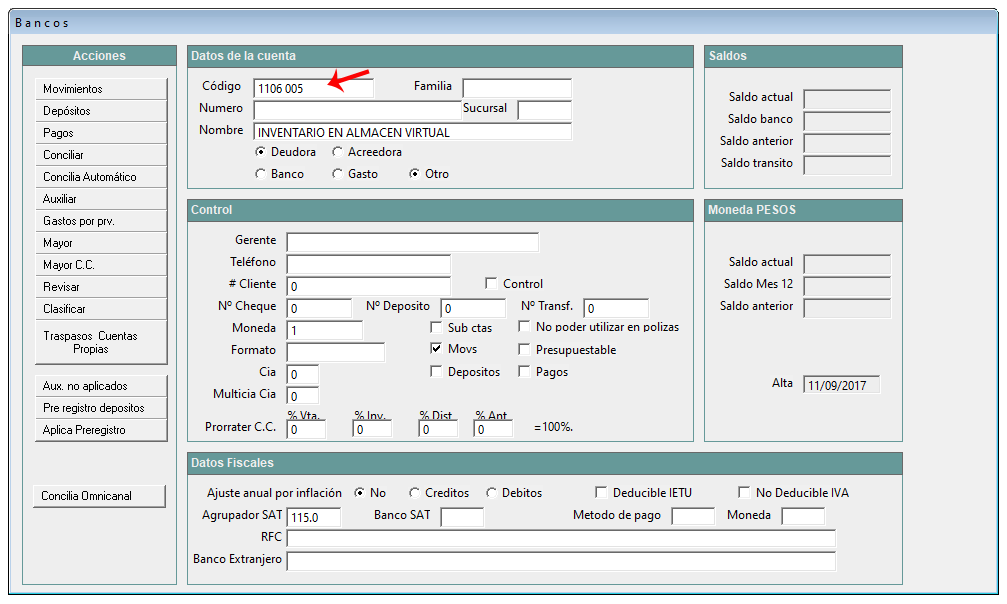Select Debitos inflation adjustment option
Viewport: 1007px width, 604px height.
pyautogui.click(x=491, y=492)
